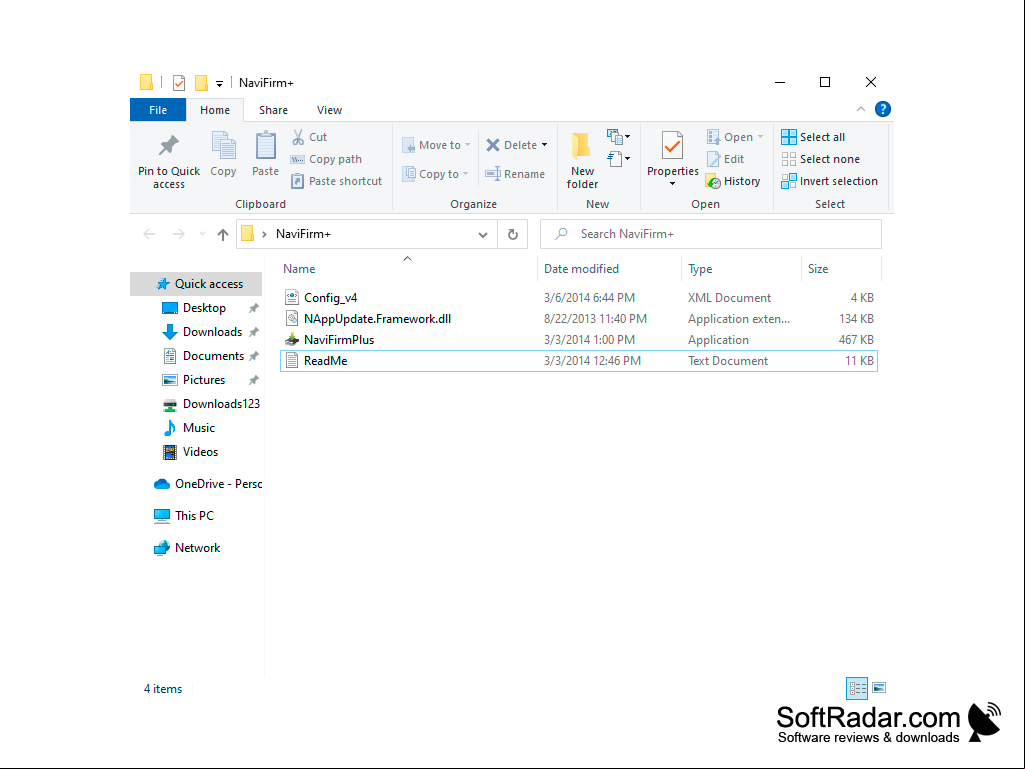The image size is (1025, 769).
Task: Expand the Move to dropdown
Action: (x=467, y=145)
